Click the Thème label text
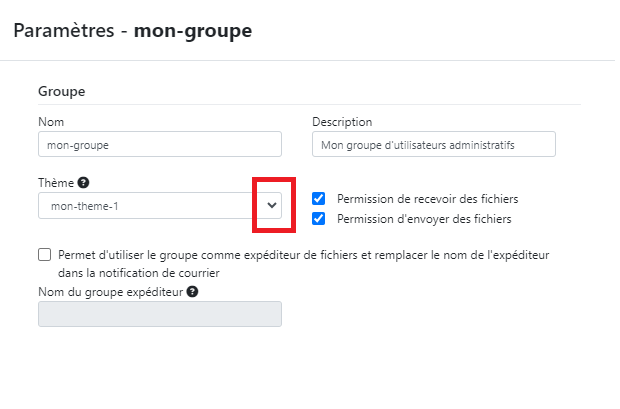The width and height of the screenshot is (620, 409). (x=56, y=183)
